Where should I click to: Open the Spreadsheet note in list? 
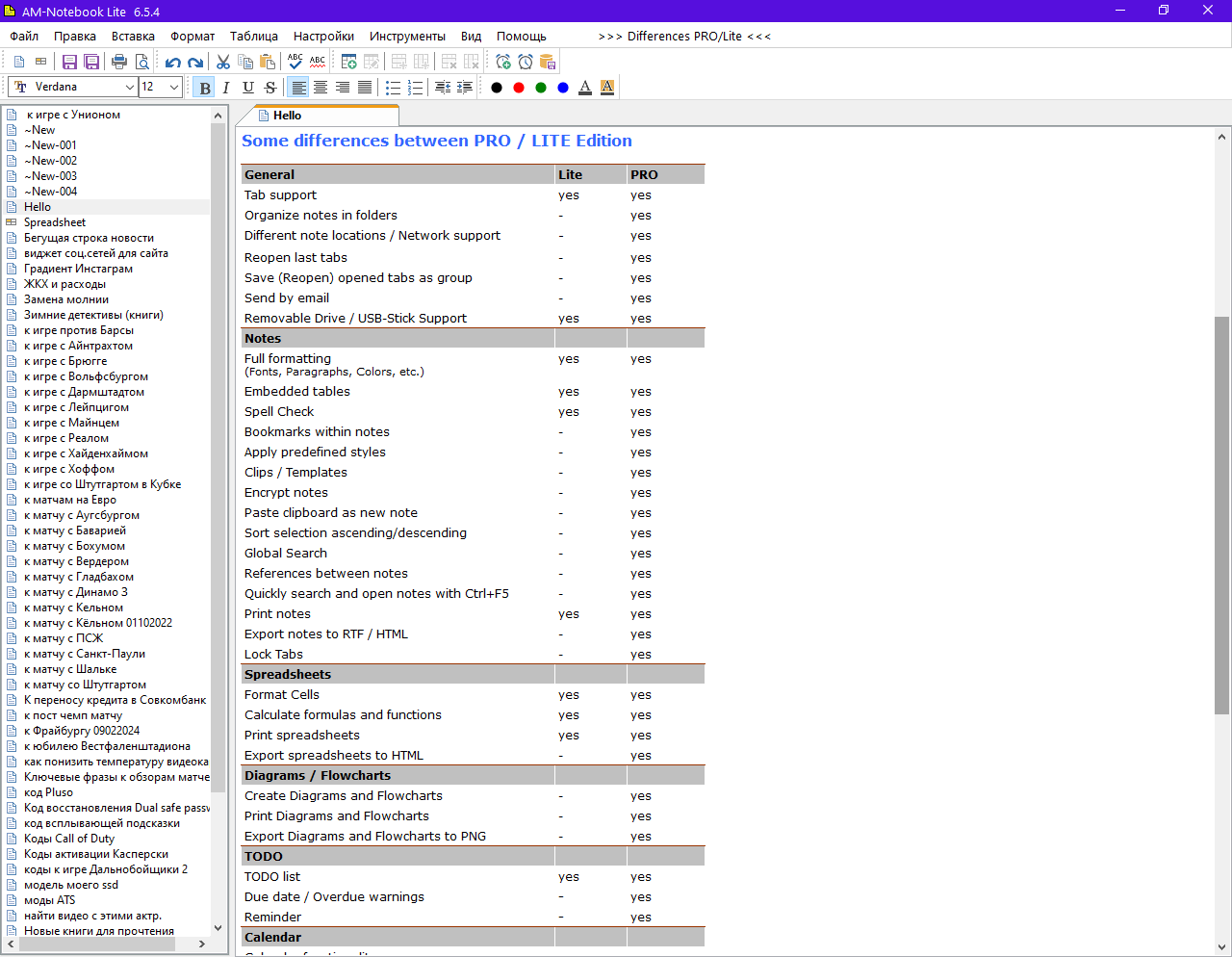55,222
